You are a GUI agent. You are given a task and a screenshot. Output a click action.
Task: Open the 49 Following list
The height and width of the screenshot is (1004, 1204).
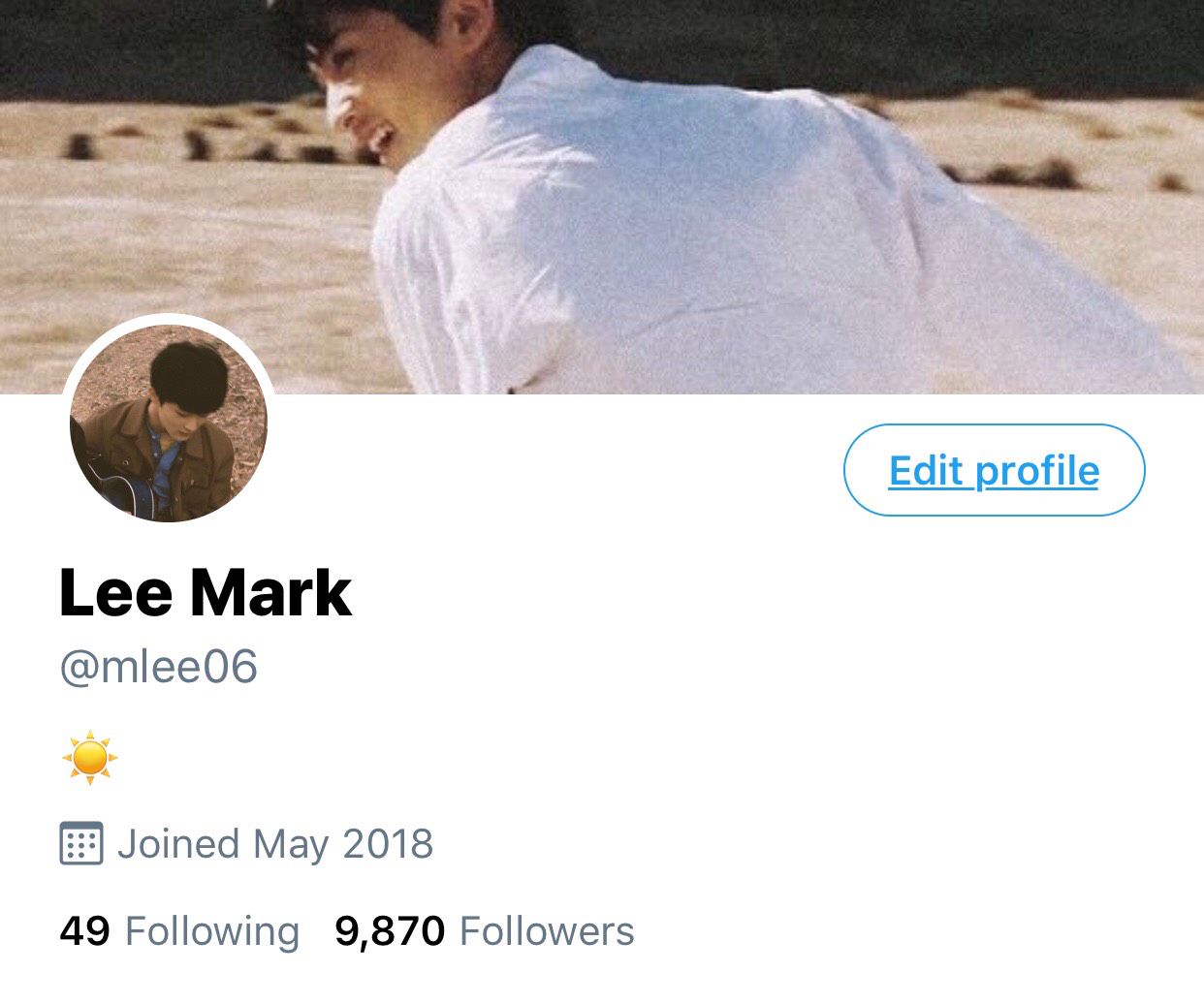coord(179,931)
